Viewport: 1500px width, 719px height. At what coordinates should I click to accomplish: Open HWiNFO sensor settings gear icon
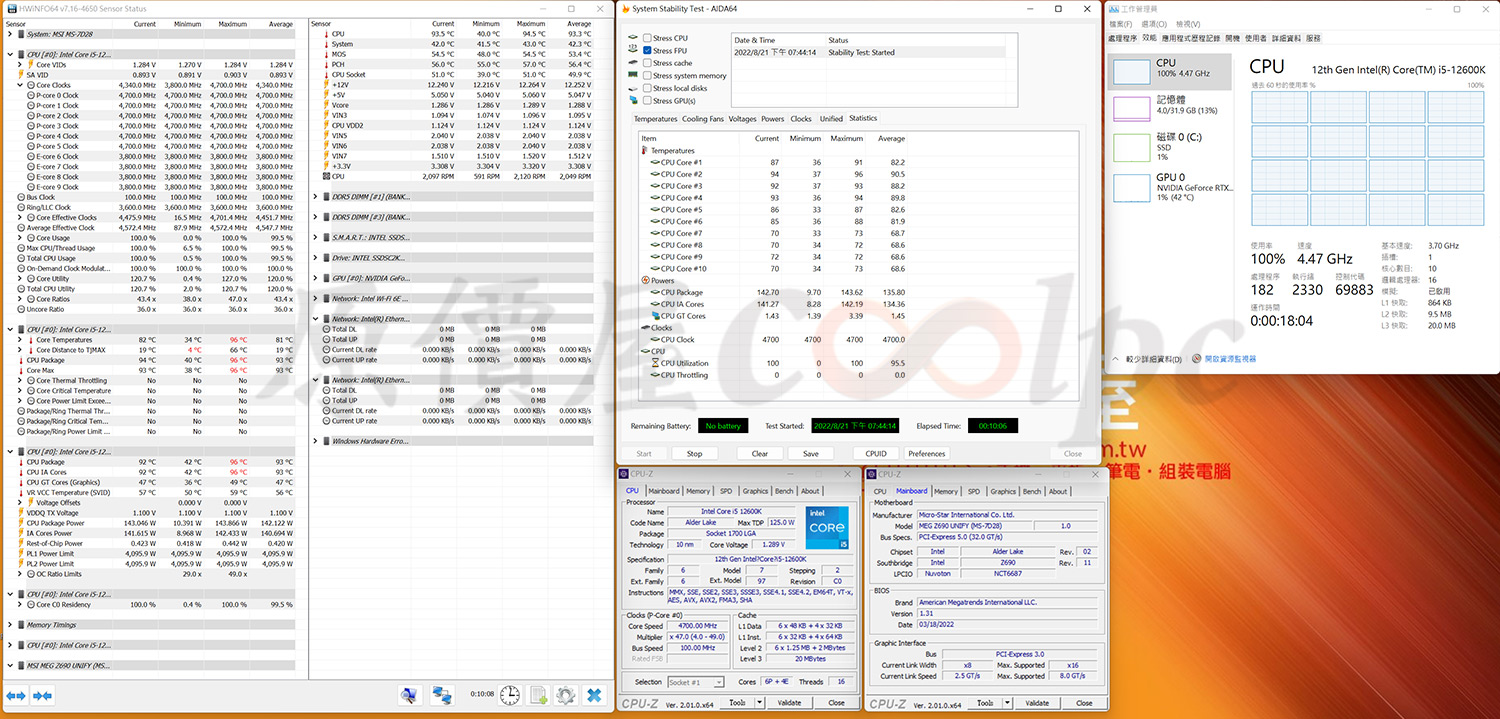[x=566, y=694]
